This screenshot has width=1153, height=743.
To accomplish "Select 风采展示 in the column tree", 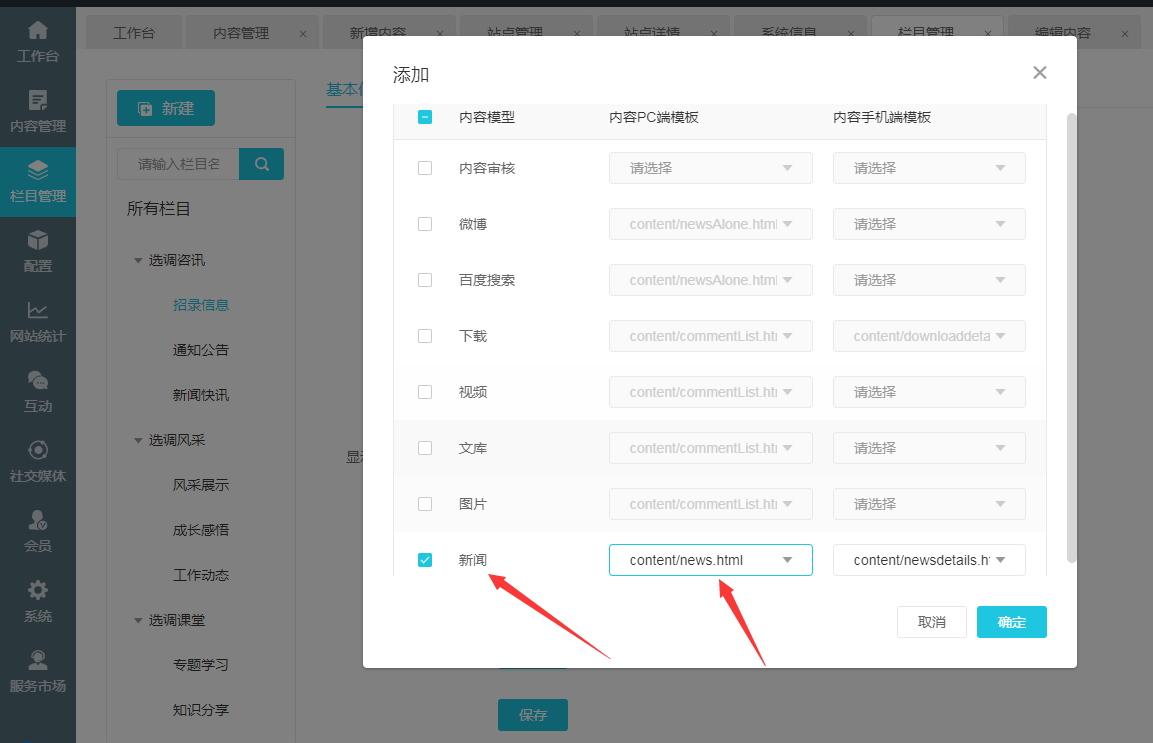I will tap(201, 485).
